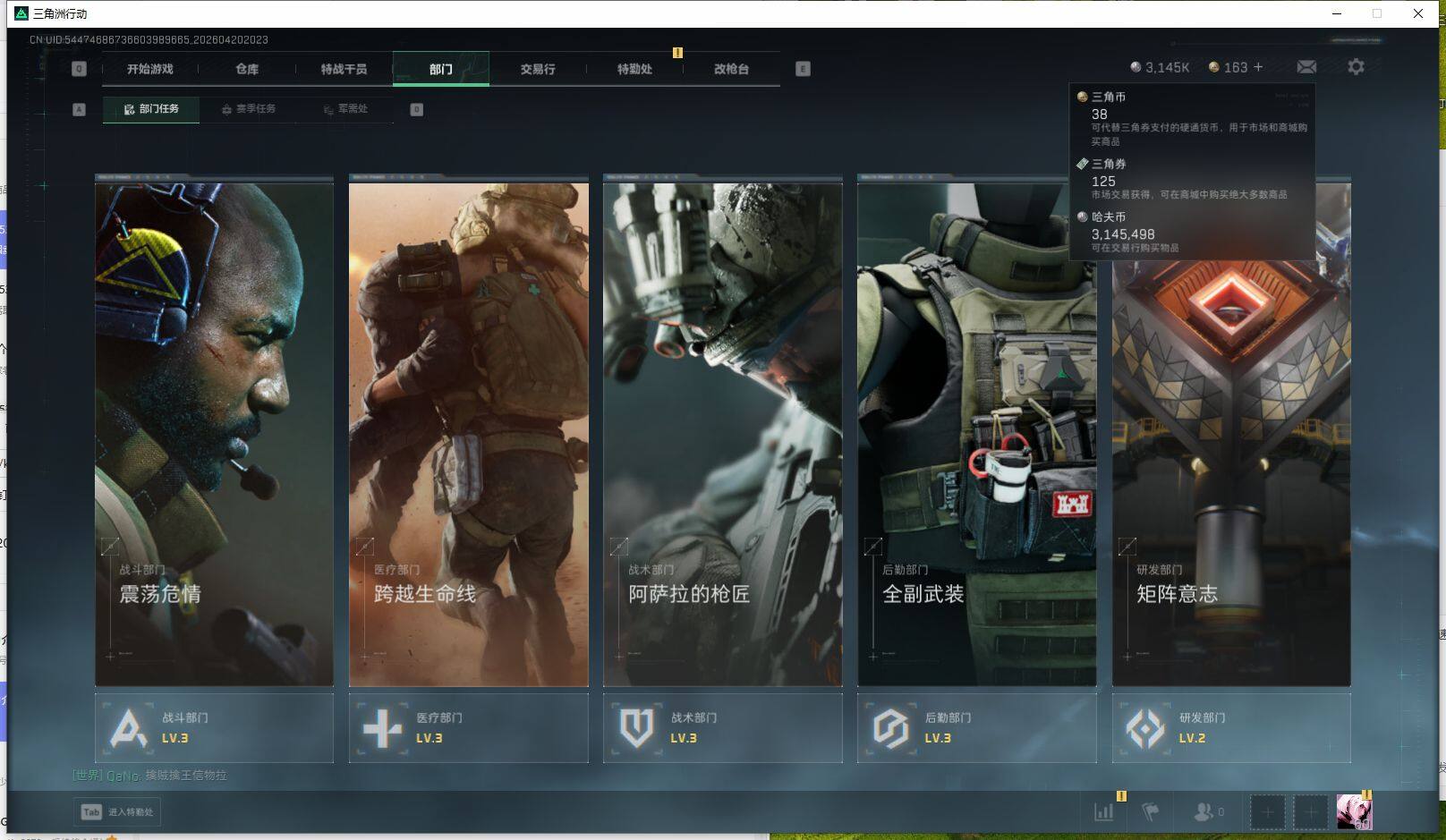
Task: Open the 交易行 tab
Action: pyautogui.click(x=538, y=69)
